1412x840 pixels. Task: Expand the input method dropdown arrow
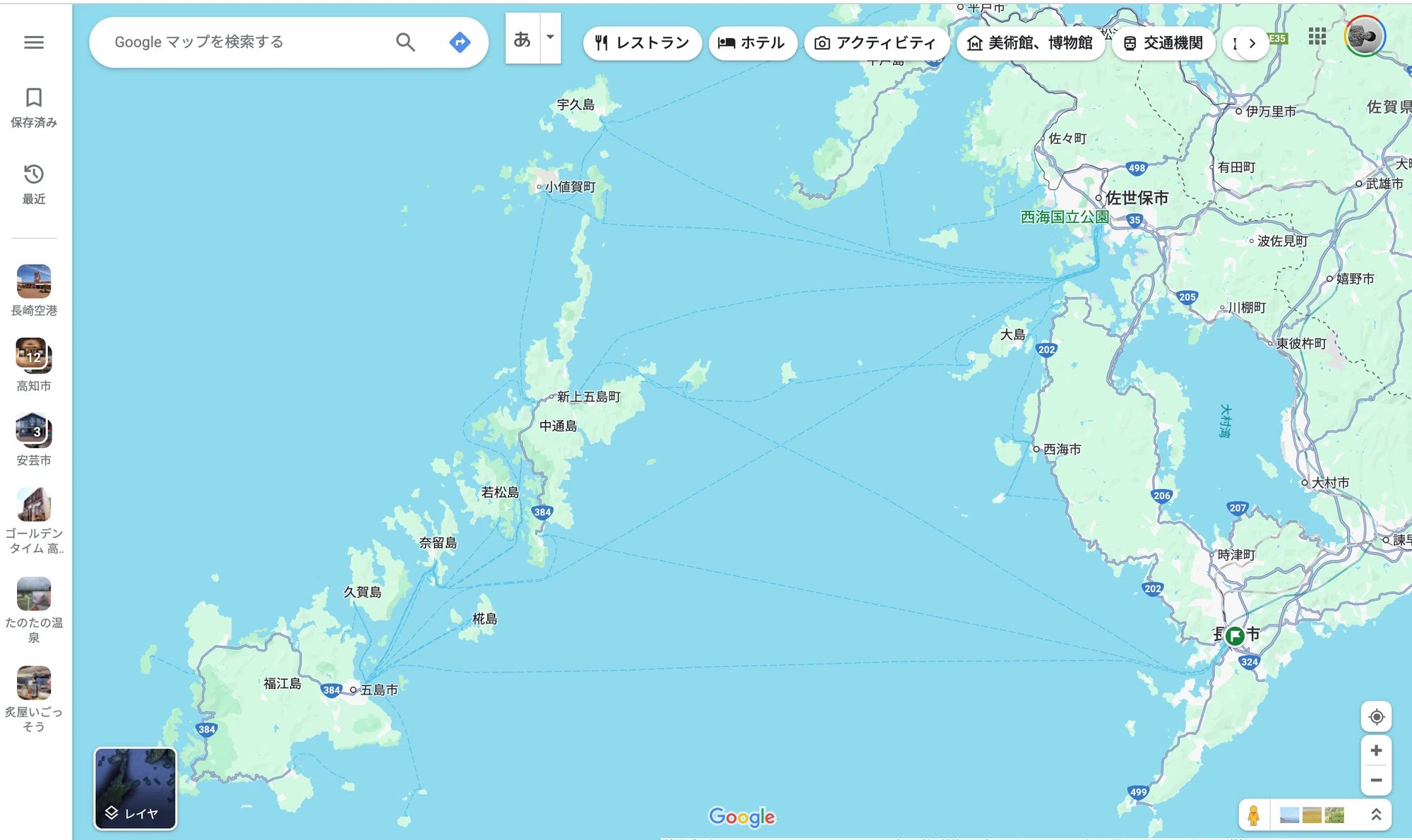(x=551, y=37)
